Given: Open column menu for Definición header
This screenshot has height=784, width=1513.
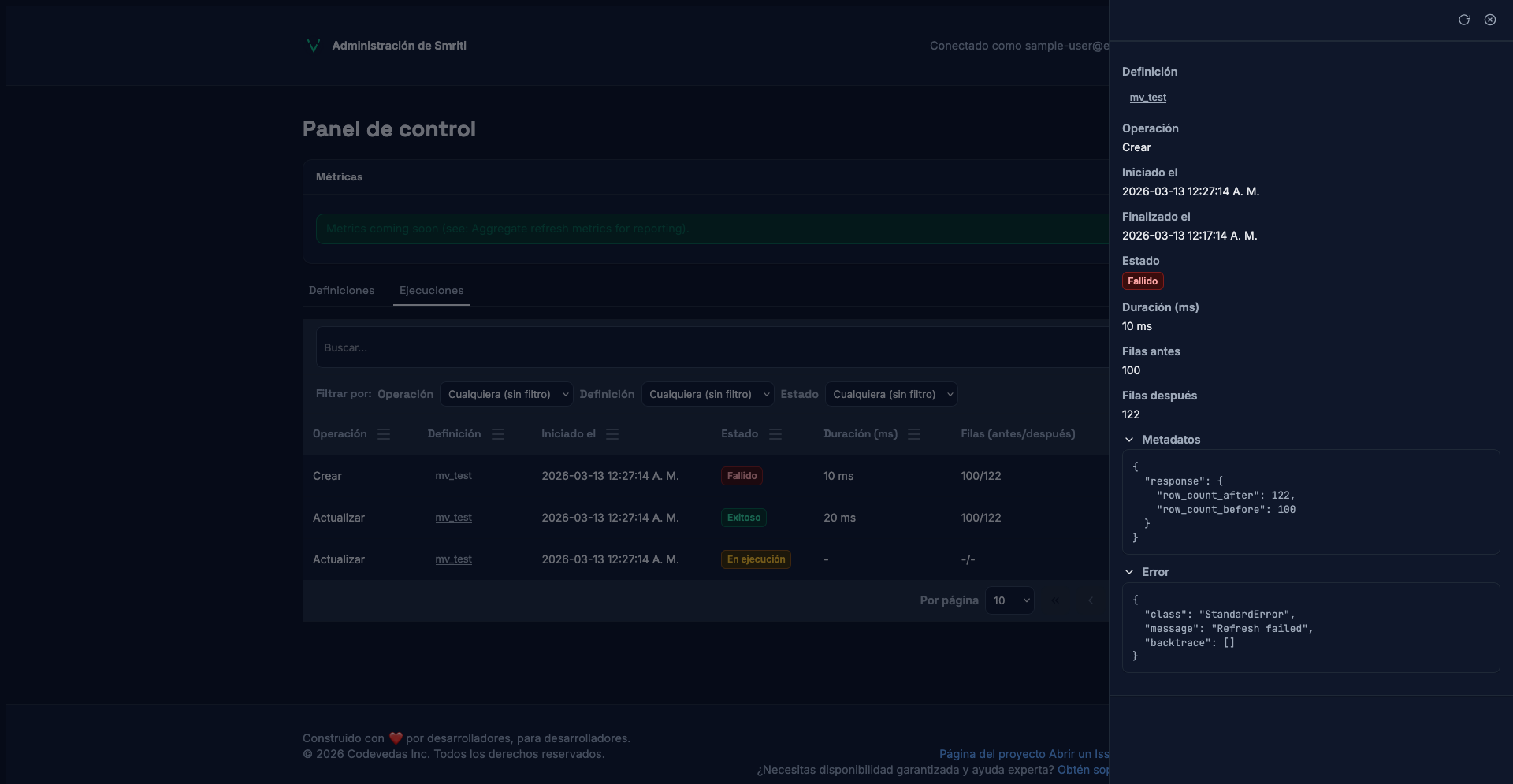Looking at the screenshot, I should coord(498,434).
